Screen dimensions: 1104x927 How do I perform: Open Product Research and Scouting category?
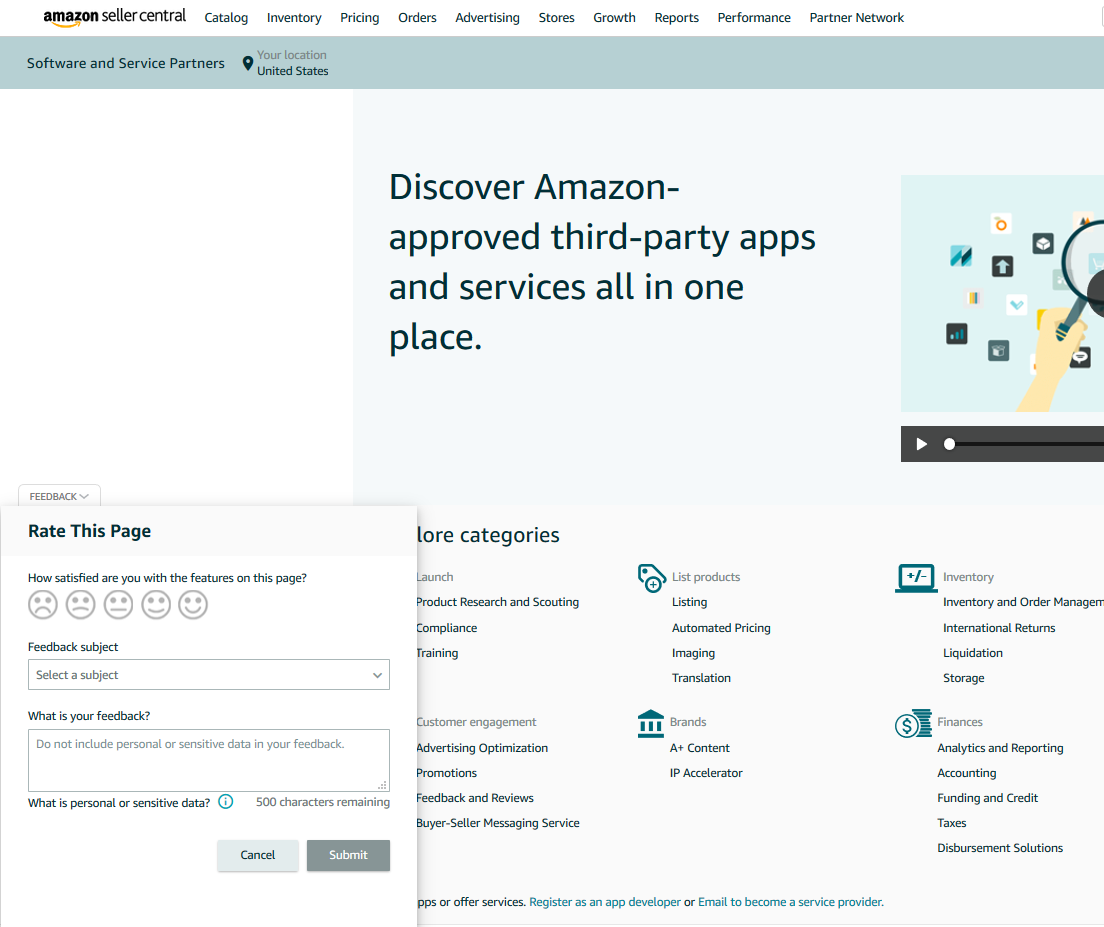pyautogui.click(x=498, y=603)
